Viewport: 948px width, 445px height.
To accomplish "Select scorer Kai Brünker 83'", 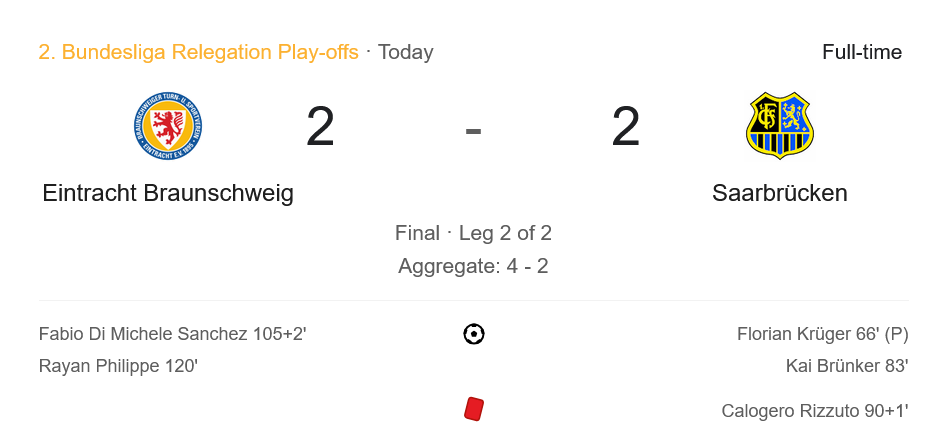I will (x=847, y=366).
